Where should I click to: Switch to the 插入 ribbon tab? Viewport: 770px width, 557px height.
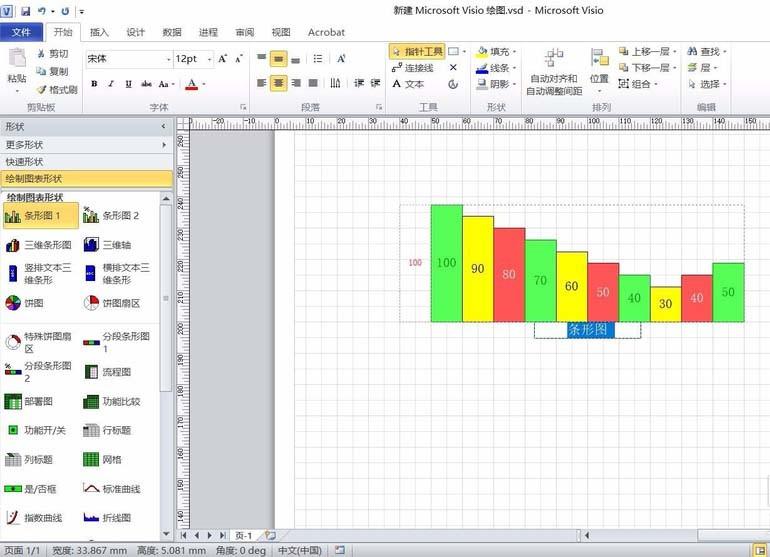[99, 32]
